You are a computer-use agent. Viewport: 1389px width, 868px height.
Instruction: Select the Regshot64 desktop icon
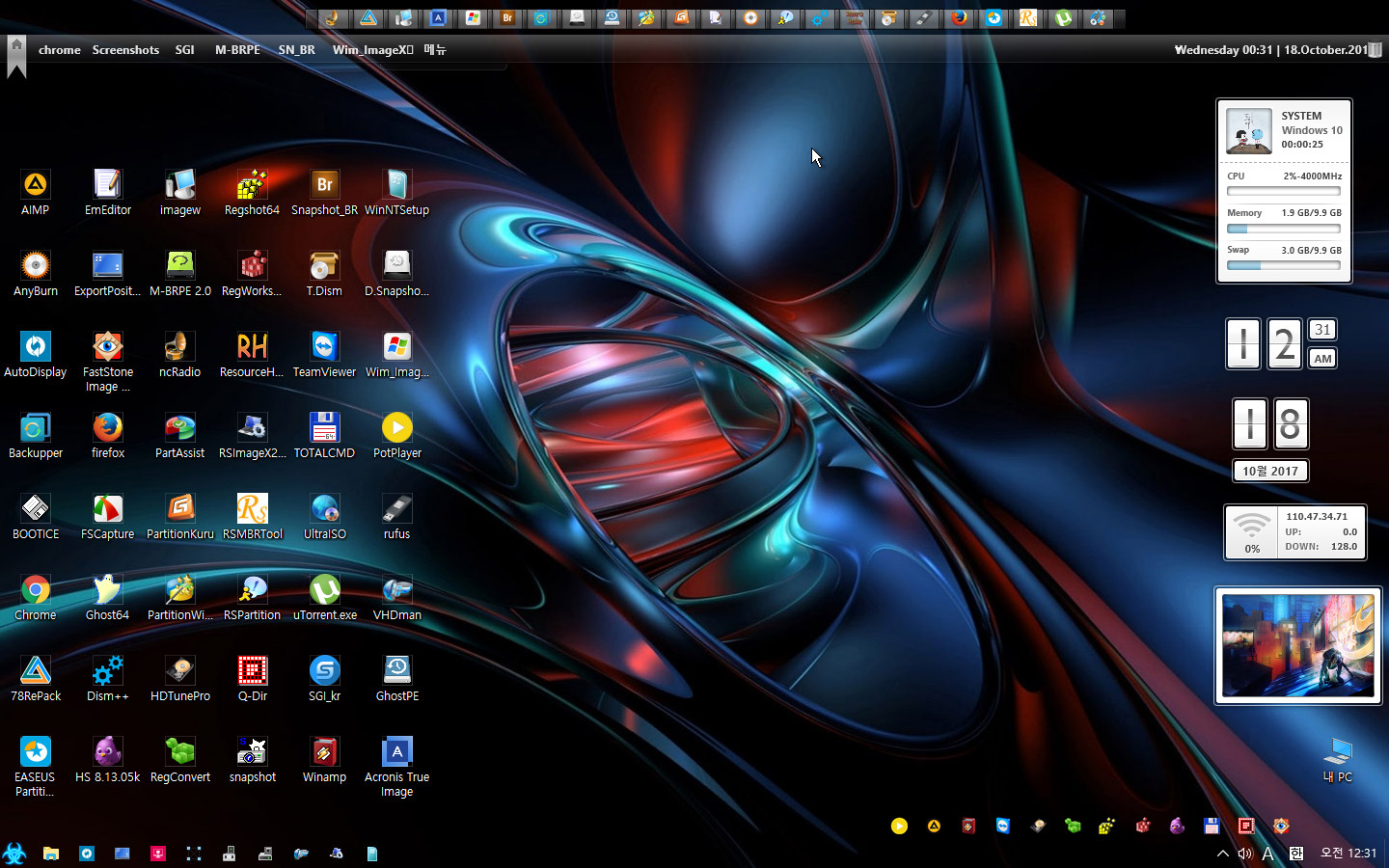coord(252,192)
